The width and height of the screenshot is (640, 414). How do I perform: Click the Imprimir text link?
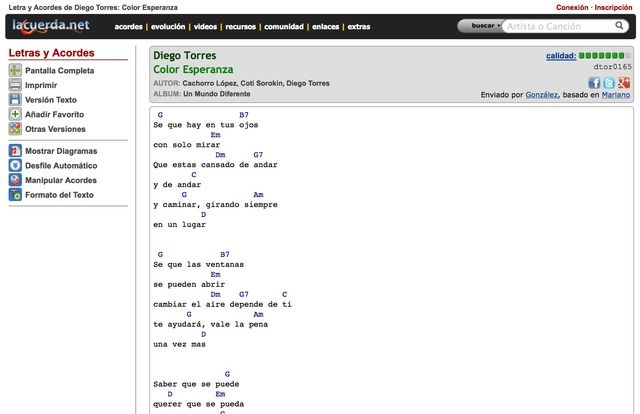(x=41, y=85)
